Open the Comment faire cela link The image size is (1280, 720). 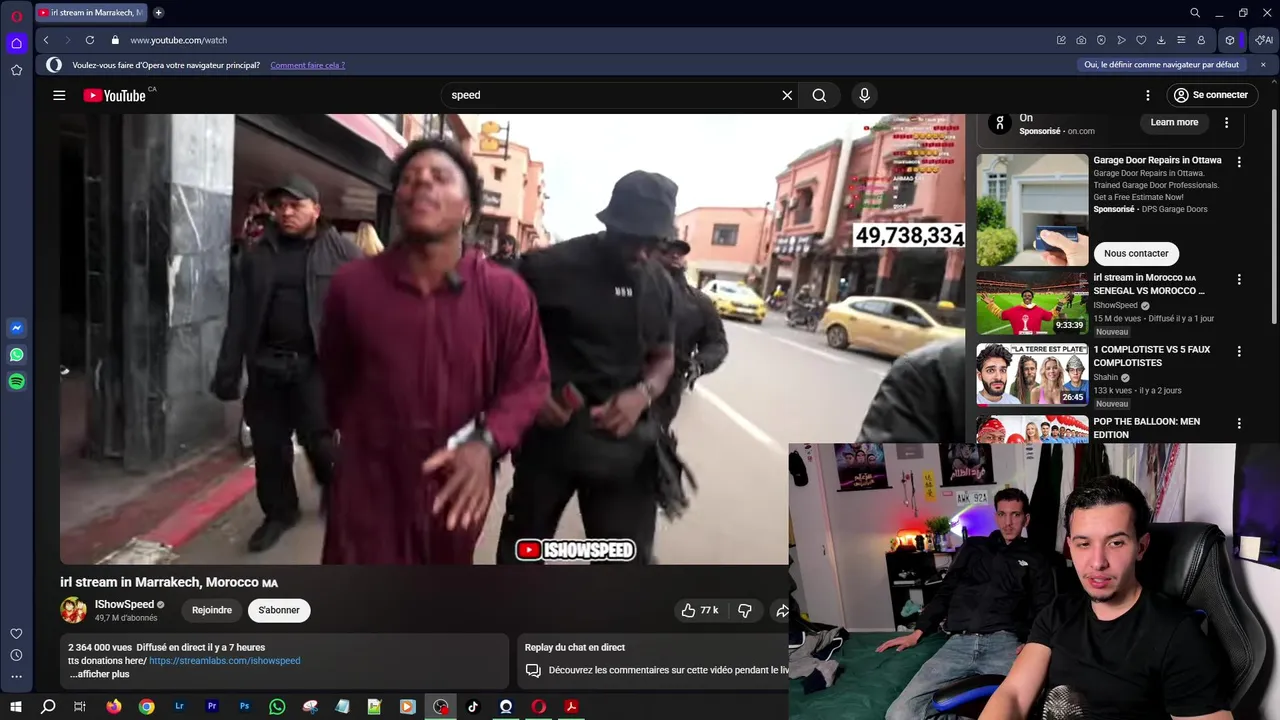pyautogui.click(x=307, y=65)
